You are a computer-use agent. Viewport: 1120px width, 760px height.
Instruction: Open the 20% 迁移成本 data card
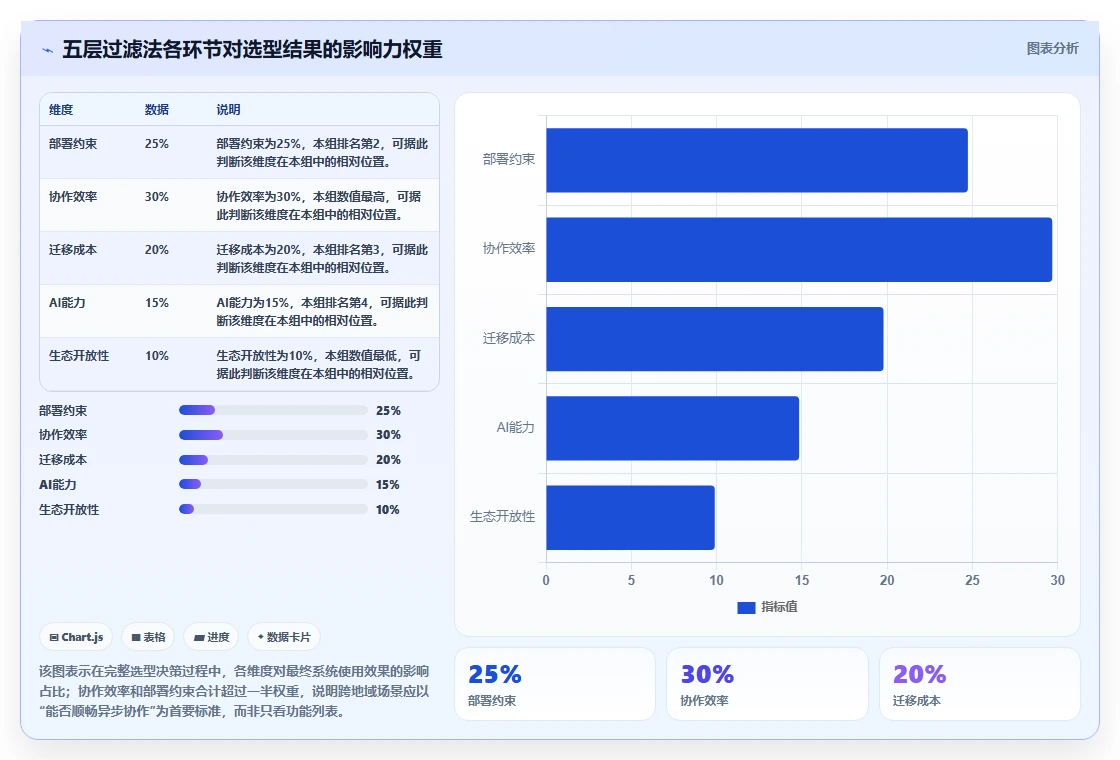(x=979, y=684)
